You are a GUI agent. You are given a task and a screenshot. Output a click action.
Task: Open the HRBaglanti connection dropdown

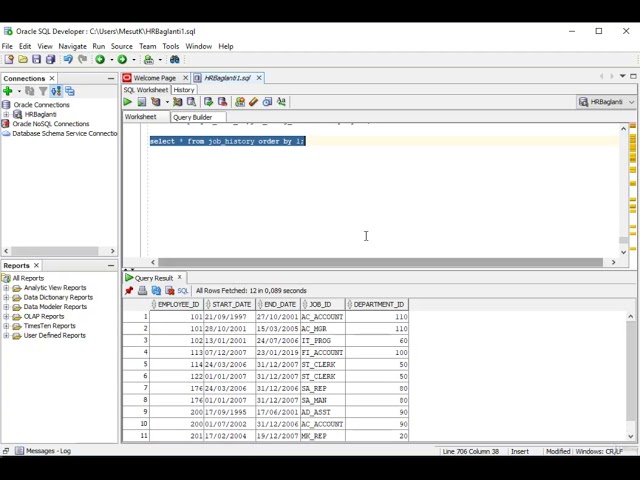[x=605, y=102]
